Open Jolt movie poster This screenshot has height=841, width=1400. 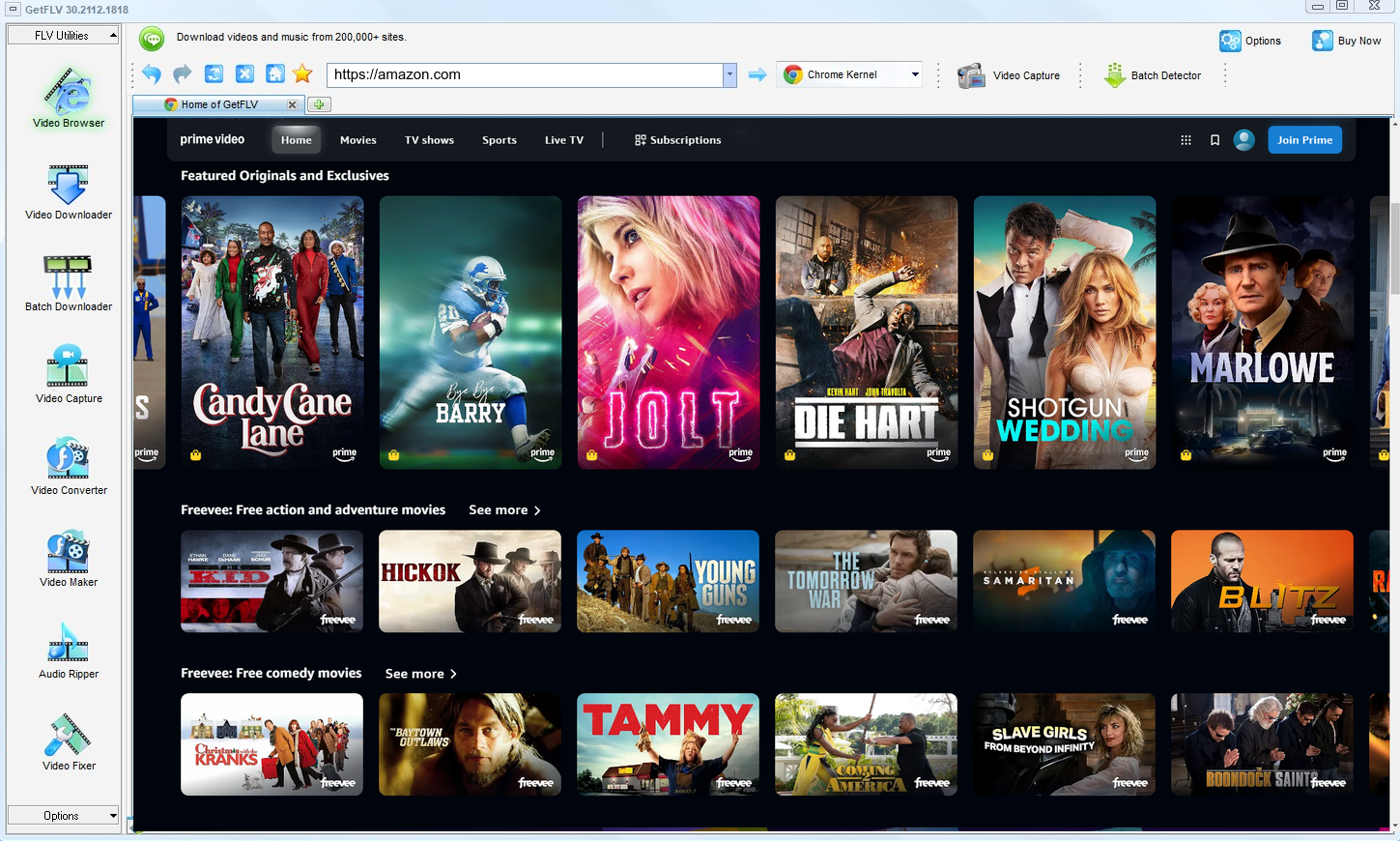pos(669,333)
